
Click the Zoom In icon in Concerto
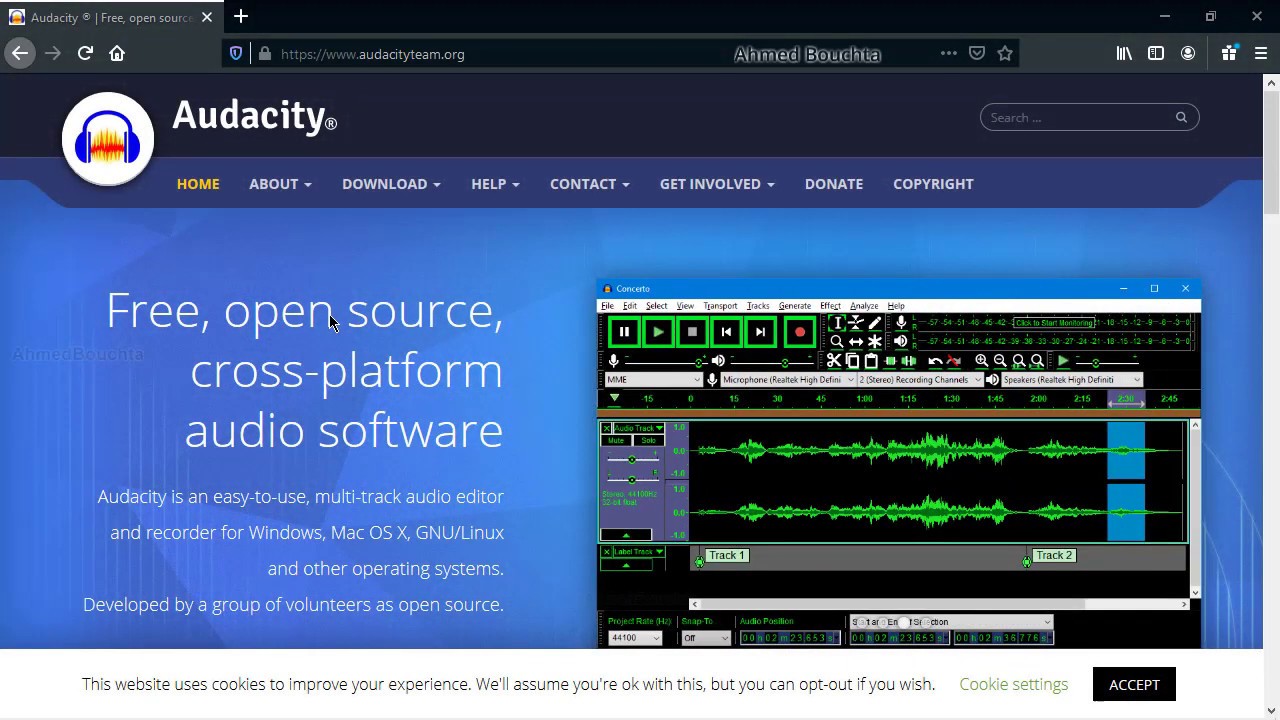982,361
